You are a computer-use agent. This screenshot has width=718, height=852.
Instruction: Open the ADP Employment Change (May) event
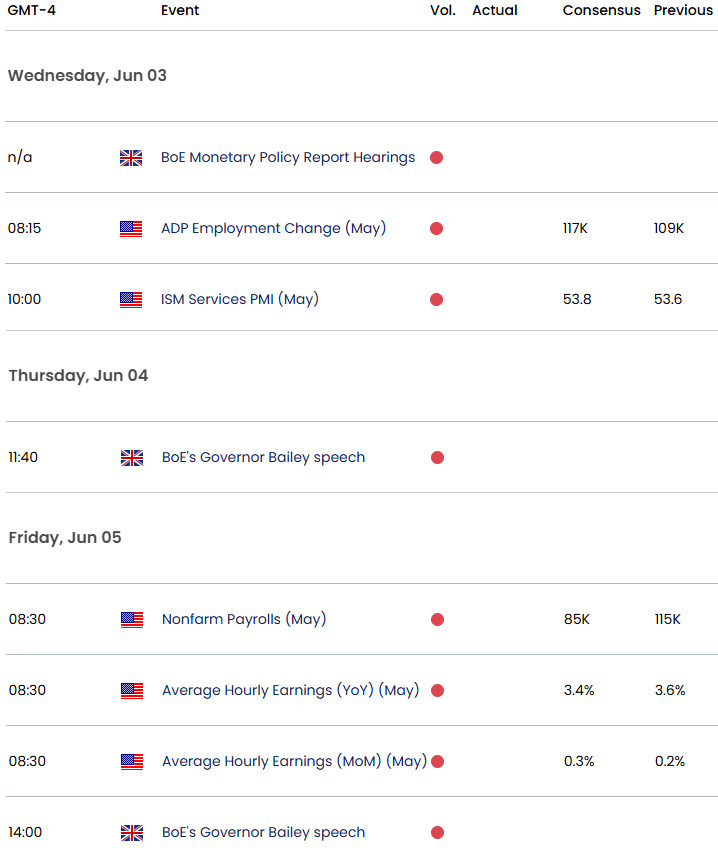[273, 228]
